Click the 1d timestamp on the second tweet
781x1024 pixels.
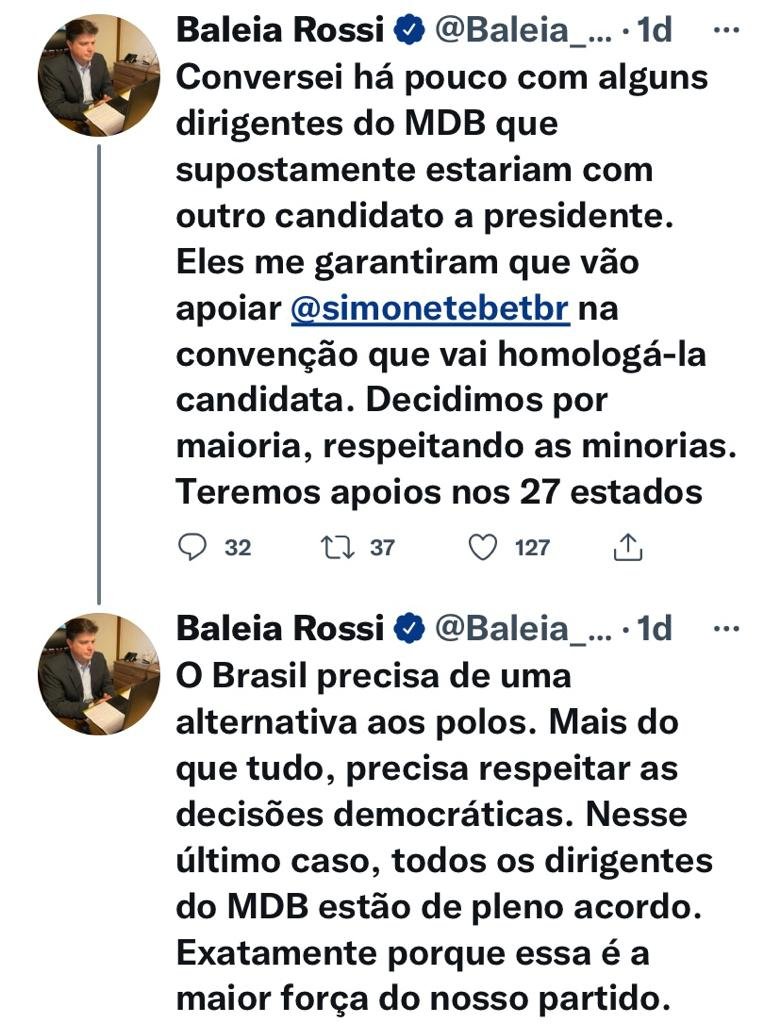pyautogui.click(x=655, y=629)
